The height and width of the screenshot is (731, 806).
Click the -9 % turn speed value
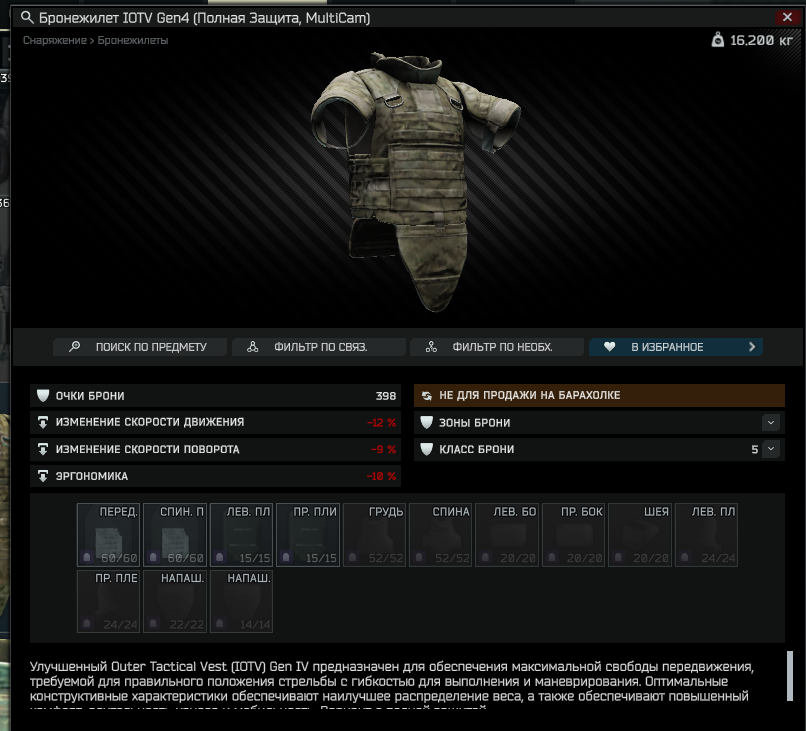(x=383, y=449)
